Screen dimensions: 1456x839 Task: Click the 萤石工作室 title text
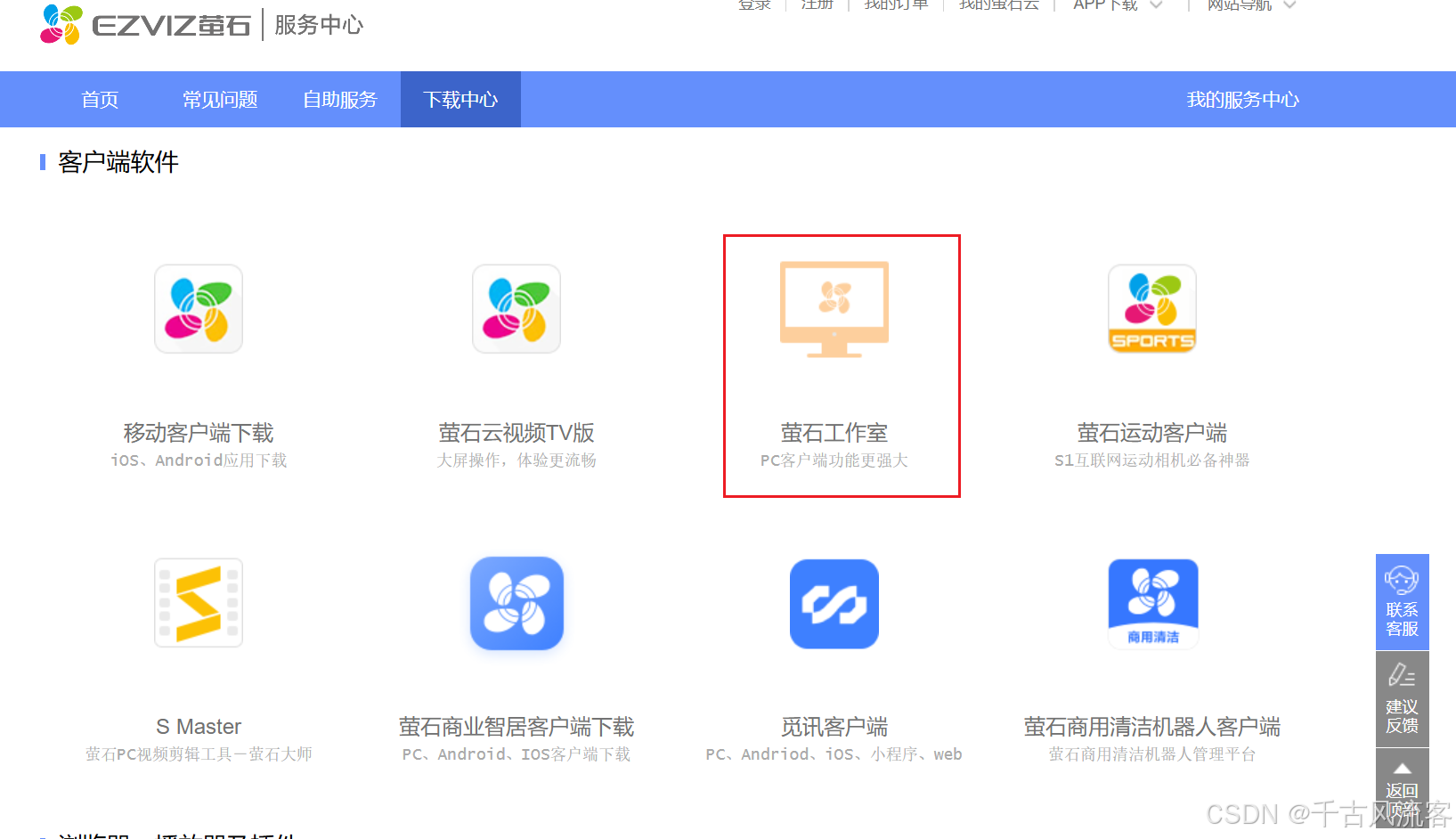pyautogui.click(x=834, y=433)
